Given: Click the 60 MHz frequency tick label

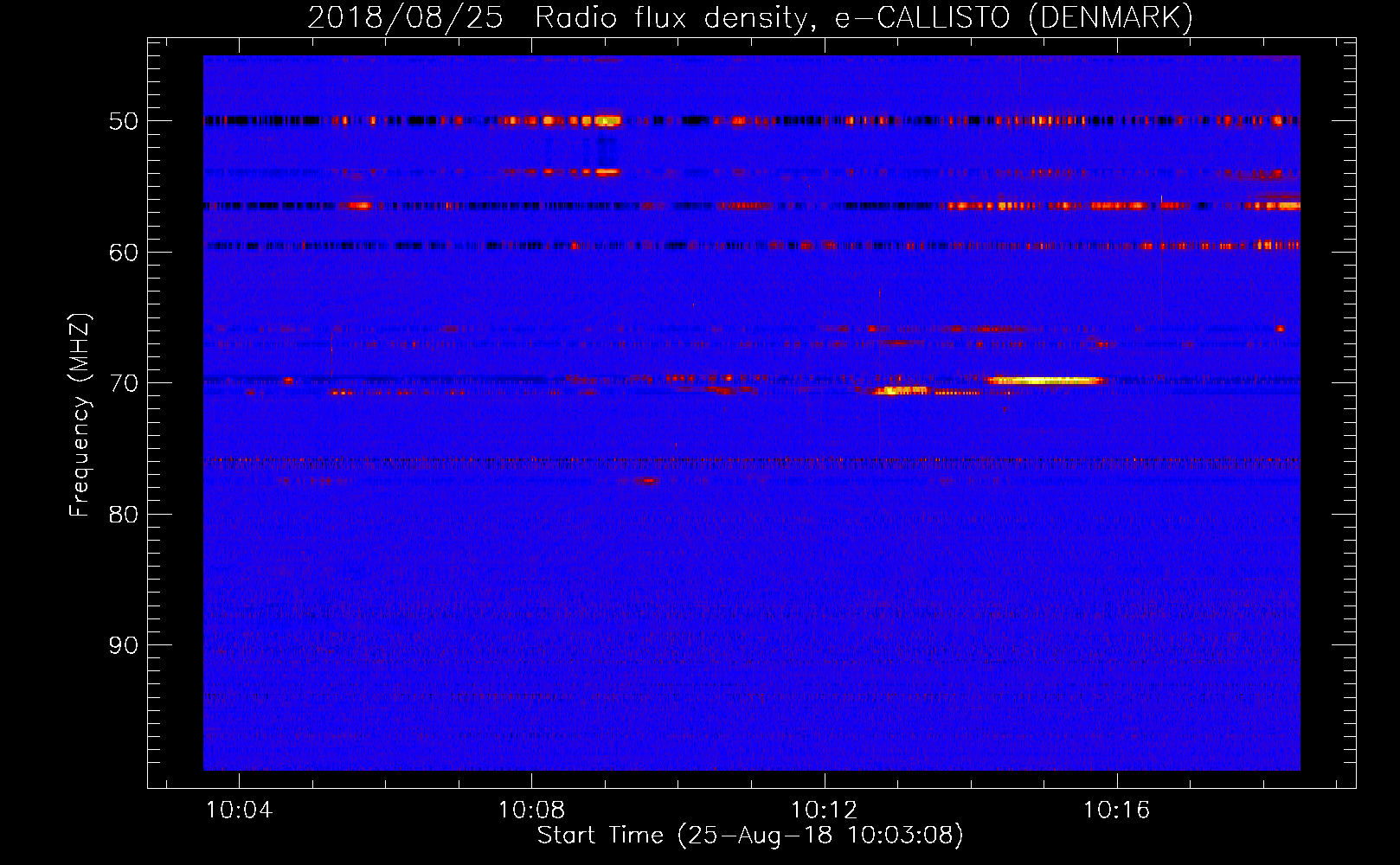Looking at the screenshot, I should [x=124, y=253].
